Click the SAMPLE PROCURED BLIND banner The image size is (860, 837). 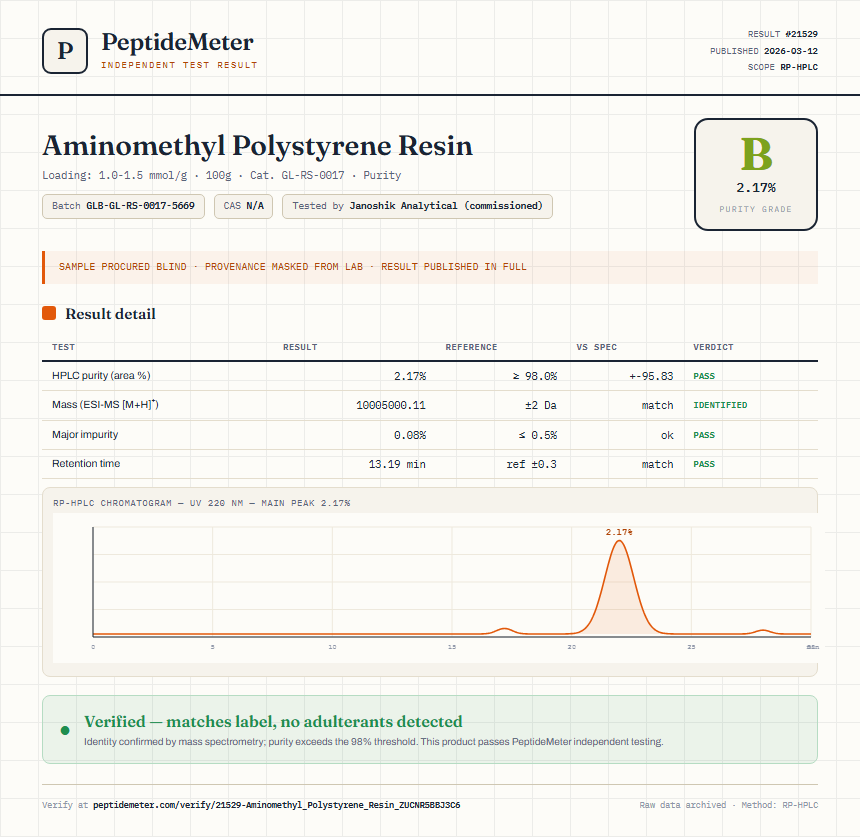[x=430, y=267]
